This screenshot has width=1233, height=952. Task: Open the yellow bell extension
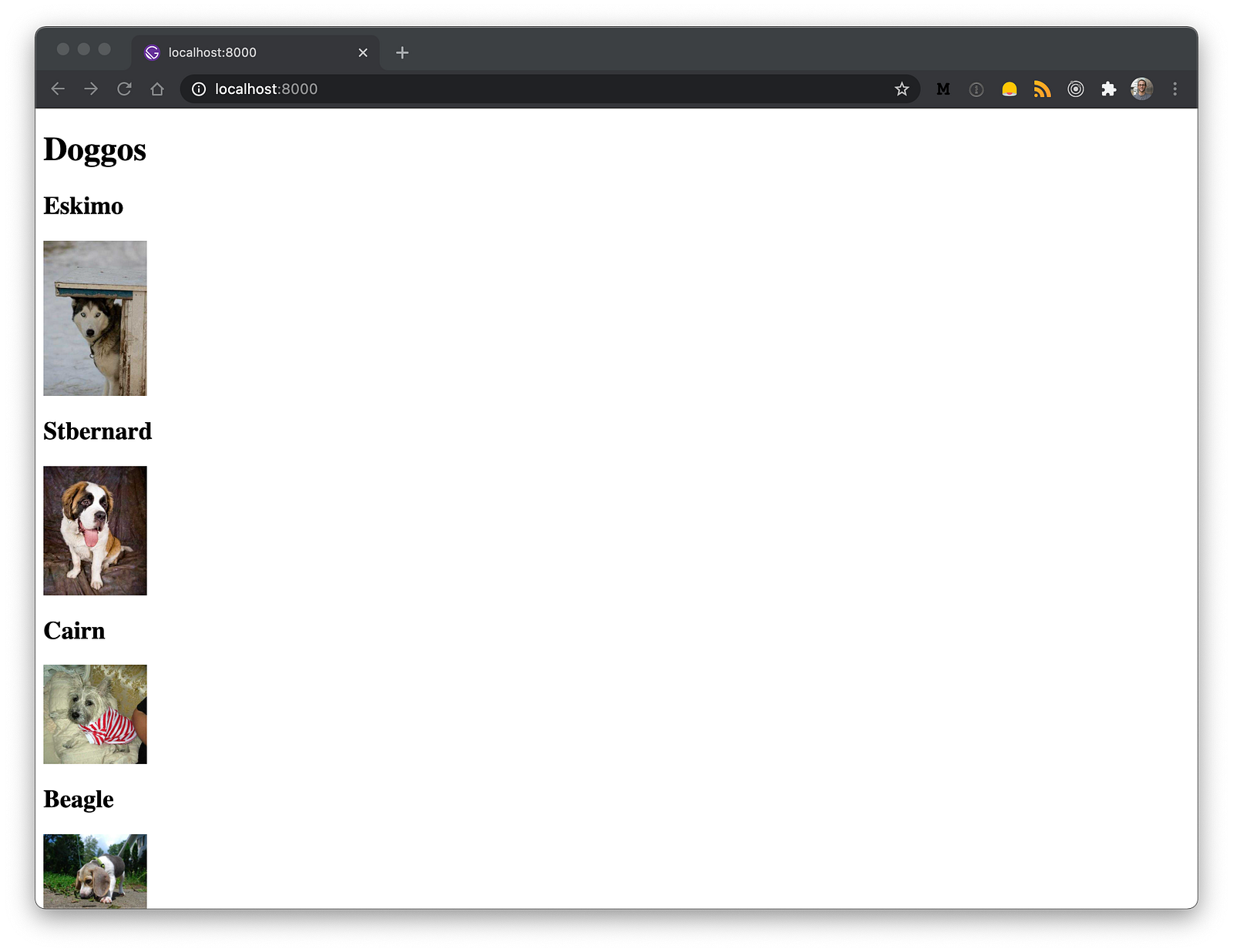[1010, 89]
